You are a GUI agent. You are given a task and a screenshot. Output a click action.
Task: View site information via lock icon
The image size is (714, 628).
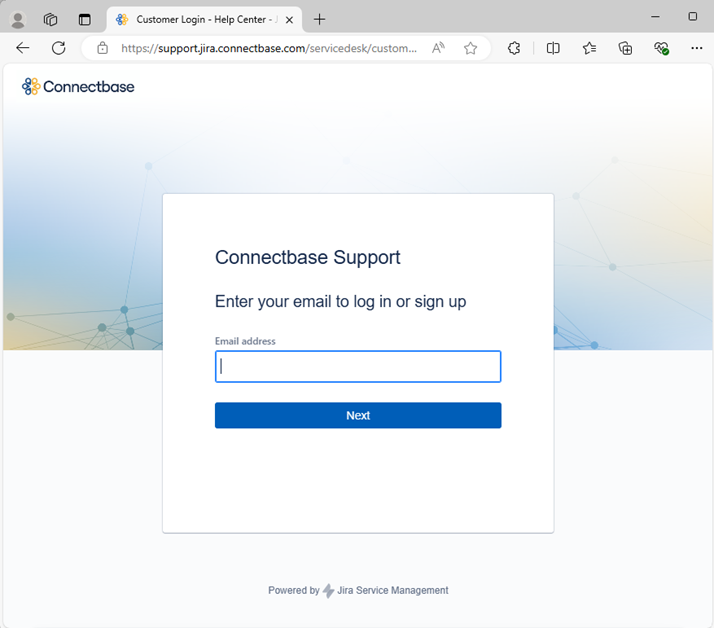pos(102,48)
